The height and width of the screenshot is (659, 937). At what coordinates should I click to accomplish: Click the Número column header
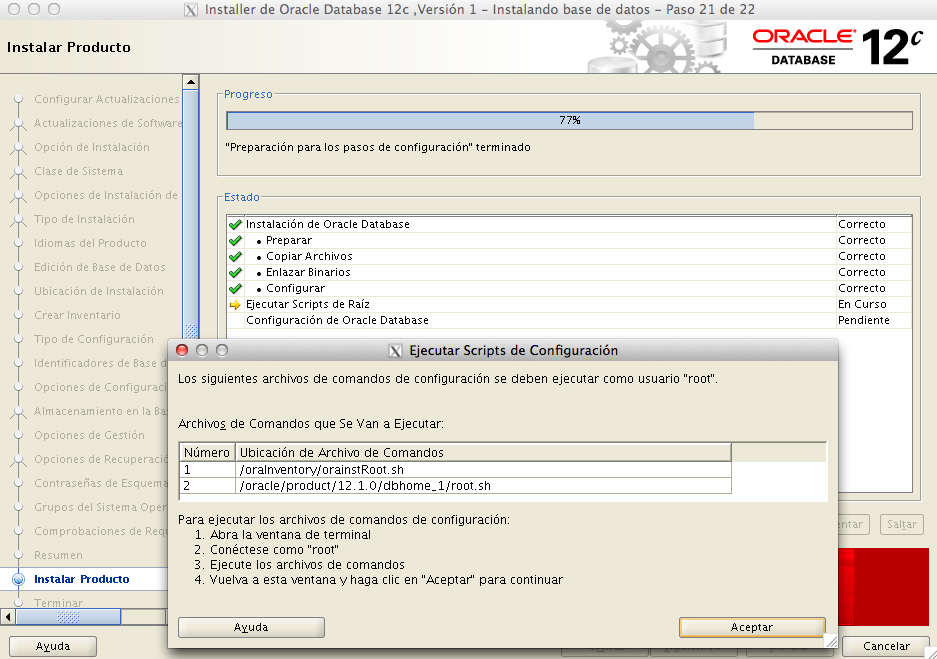click(x=207, y=453)
